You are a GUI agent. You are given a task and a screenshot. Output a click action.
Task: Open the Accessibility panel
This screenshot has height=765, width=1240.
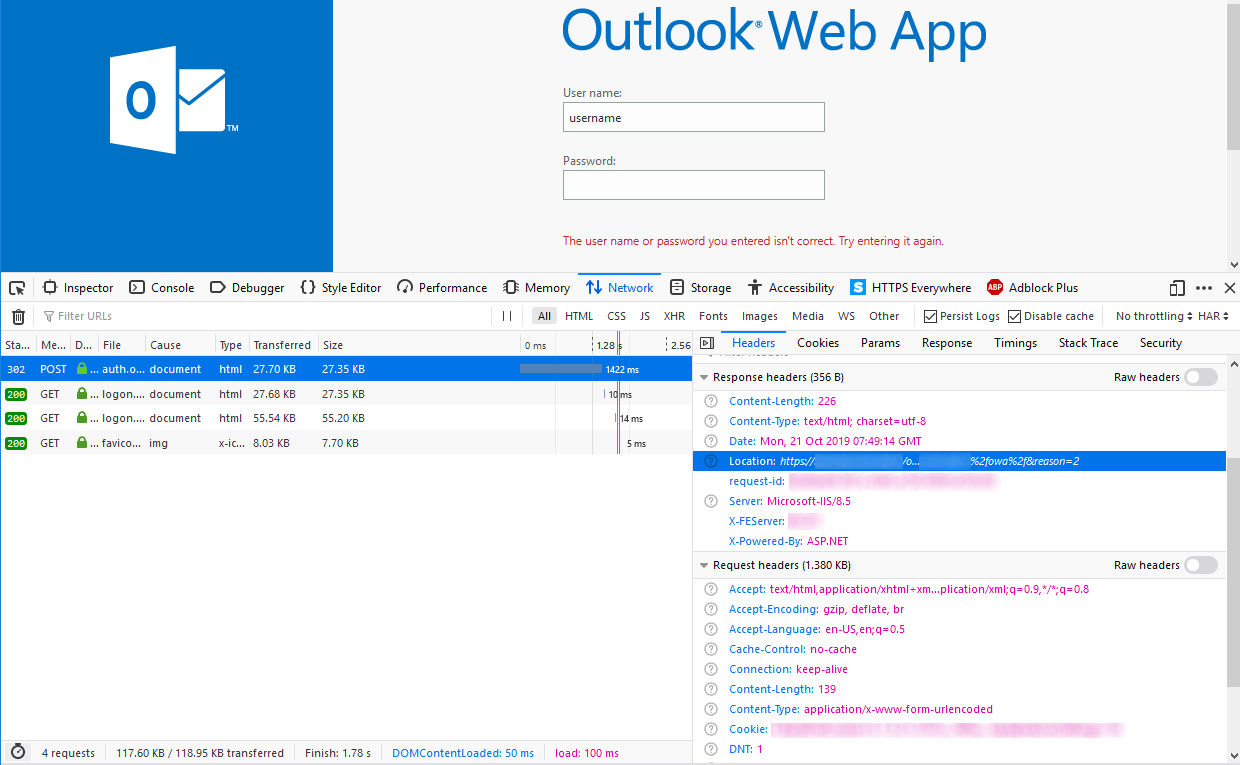tap(791, 288)
